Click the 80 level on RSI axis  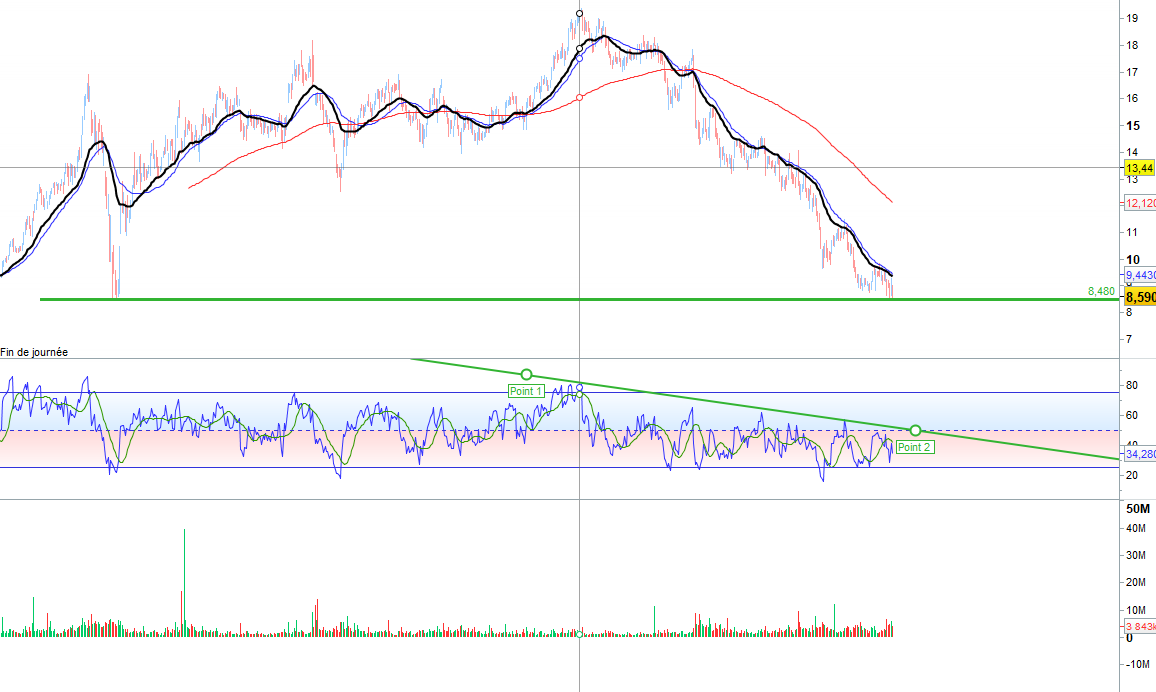click(x=1132, y=385)
